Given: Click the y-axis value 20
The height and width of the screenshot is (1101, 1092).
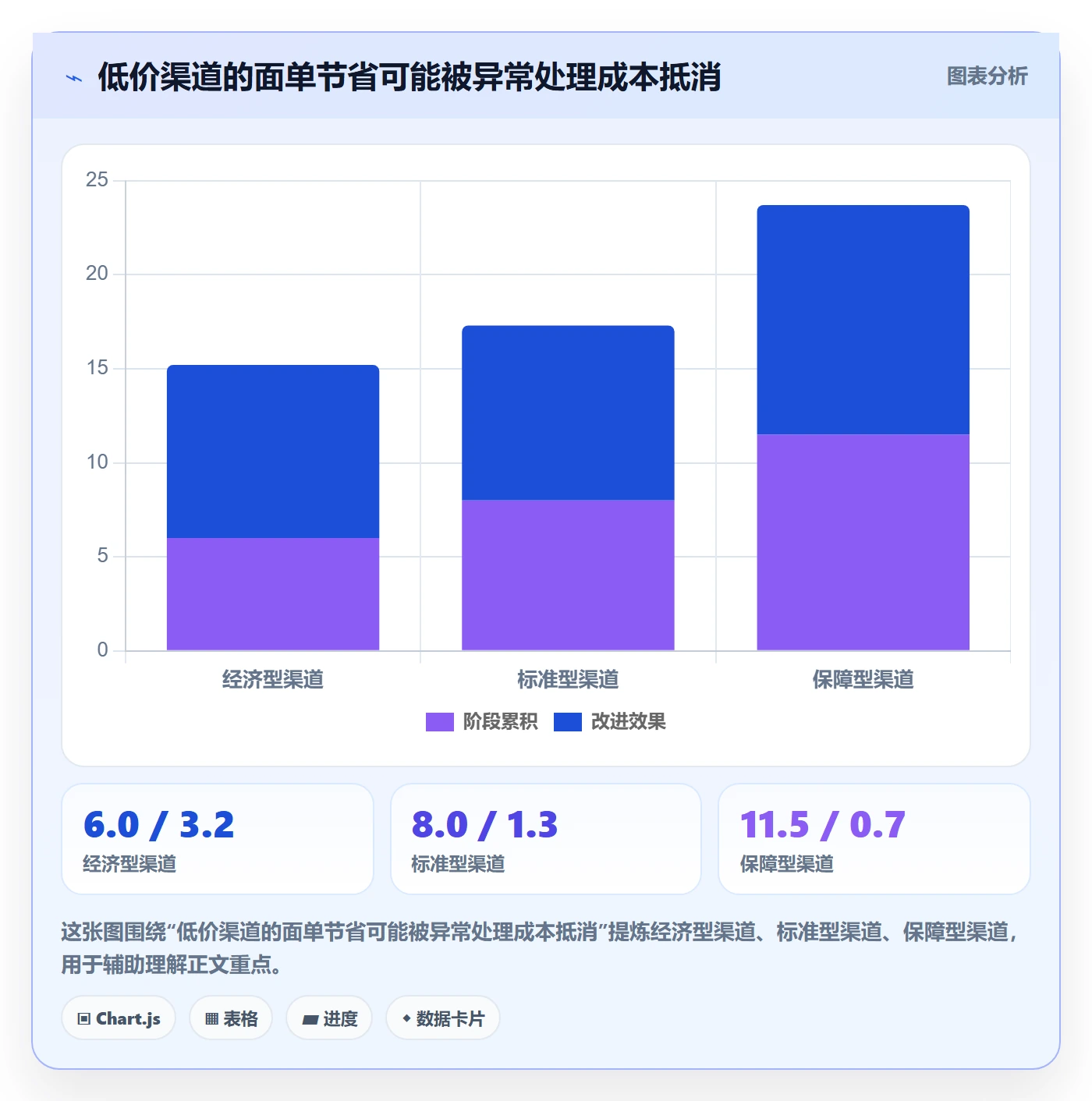Looking at the screenshot, I should (x=97, y=274).
